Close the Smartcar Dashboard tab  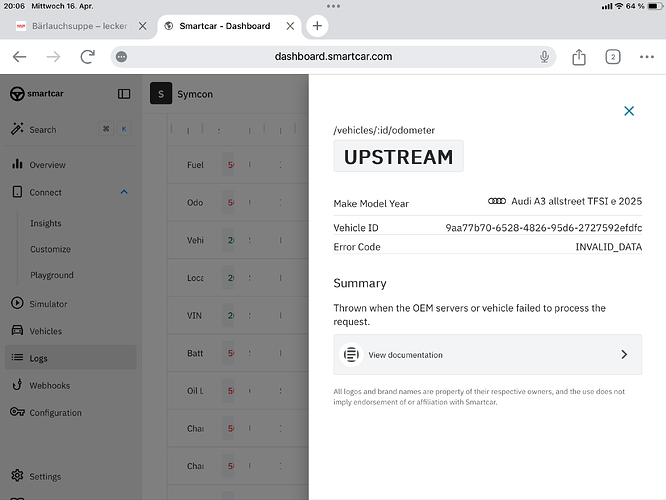[290, 26]
